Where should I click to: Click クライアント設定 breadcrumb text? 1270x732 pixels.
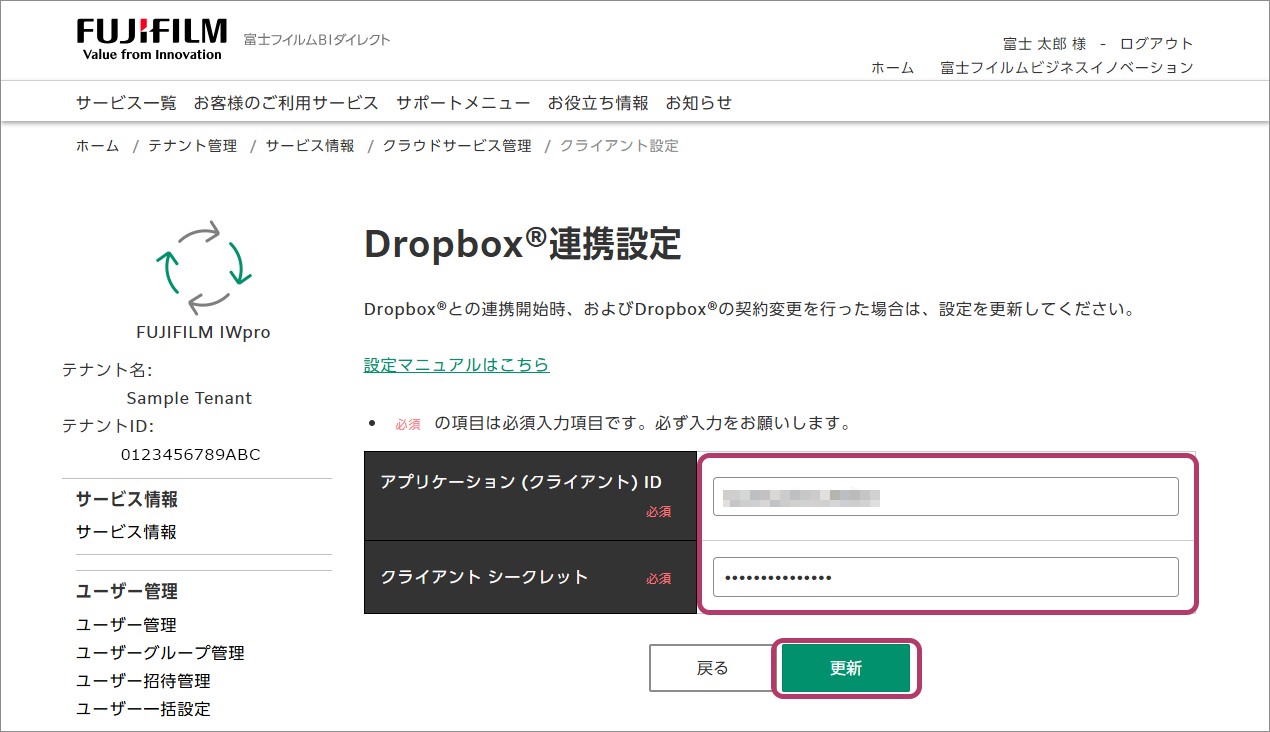coord(619,146)
